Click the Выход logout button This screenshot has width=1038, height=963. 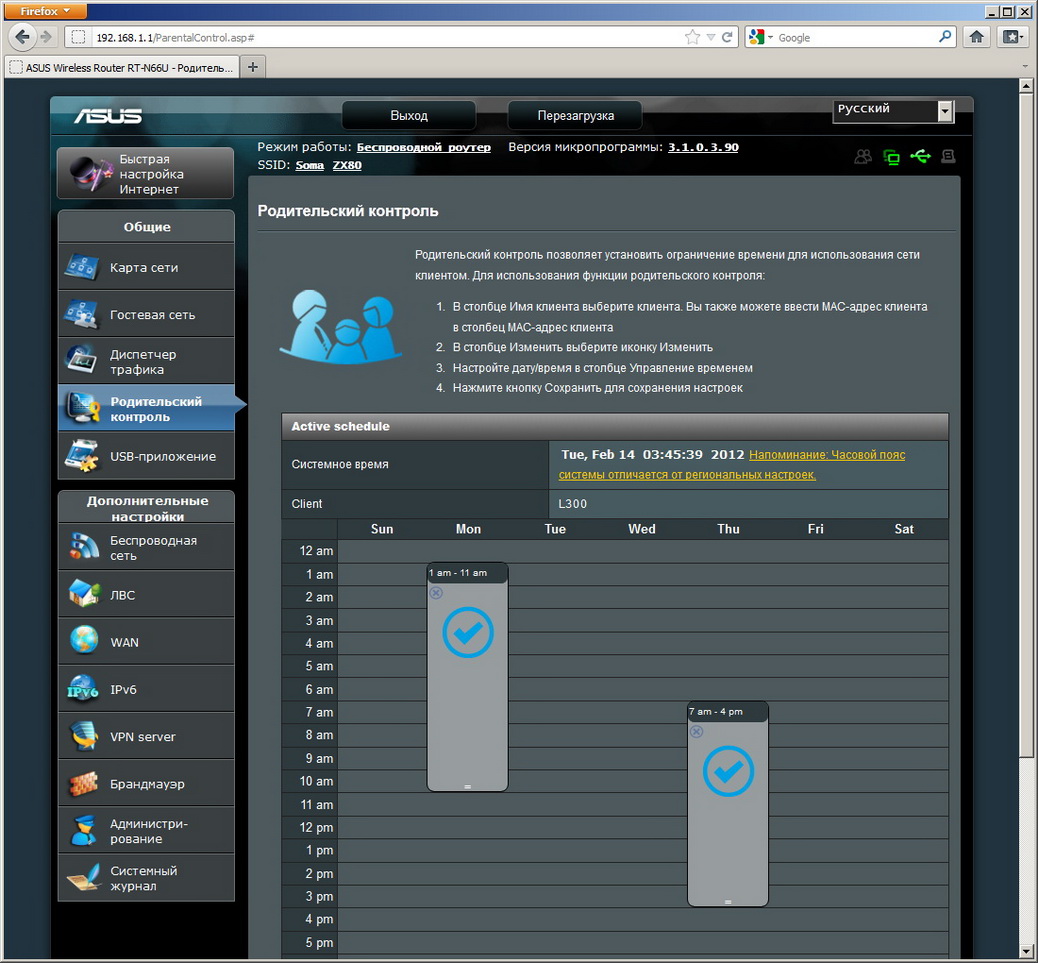409,115
